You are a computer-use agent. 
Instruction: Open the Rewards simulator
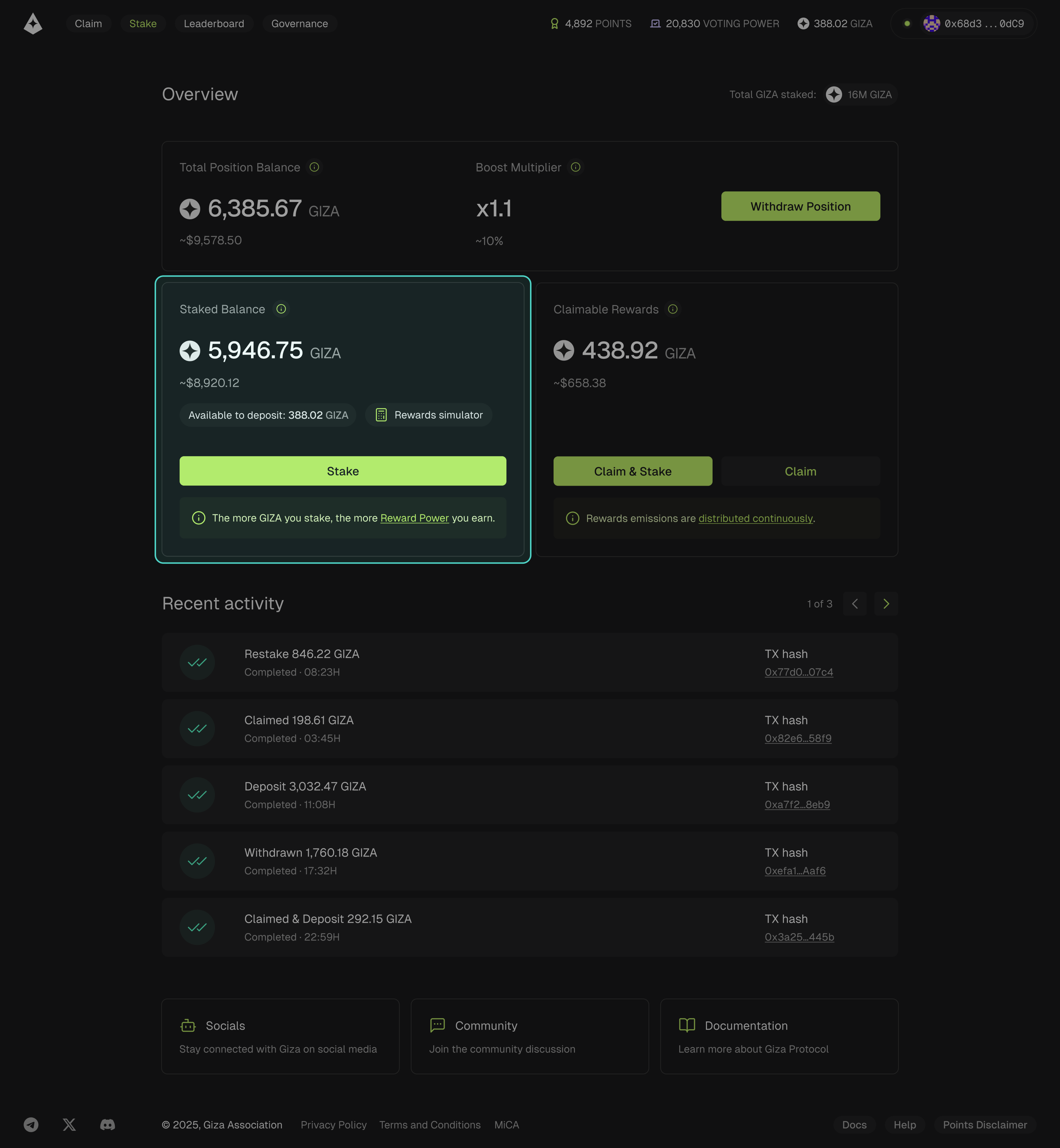coord(428,415)
